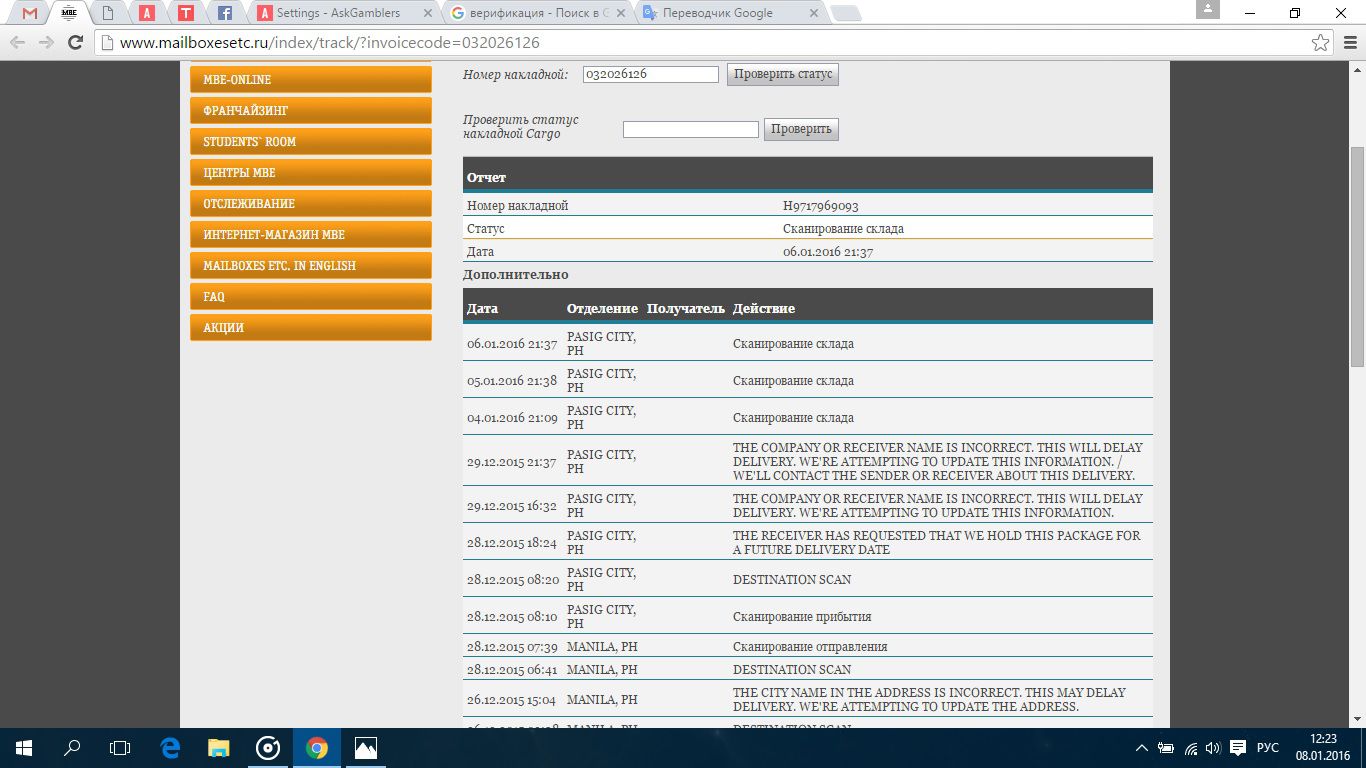1366x768 pixels.
Task: Open the blank page pinned tab
Action: click(108, 13)
